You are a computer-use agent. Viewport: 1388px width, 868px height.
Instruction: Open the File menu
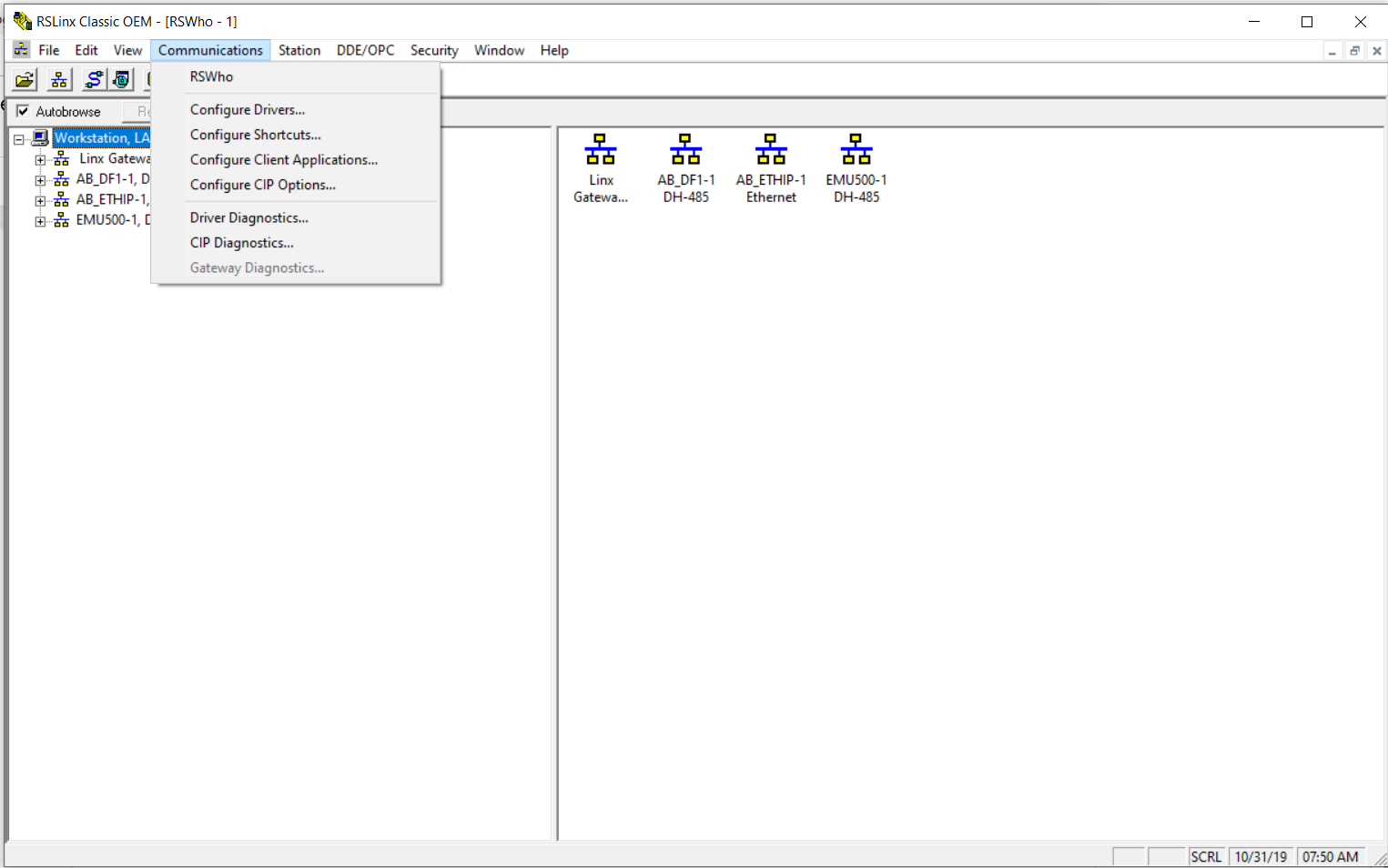coord(49,50)
